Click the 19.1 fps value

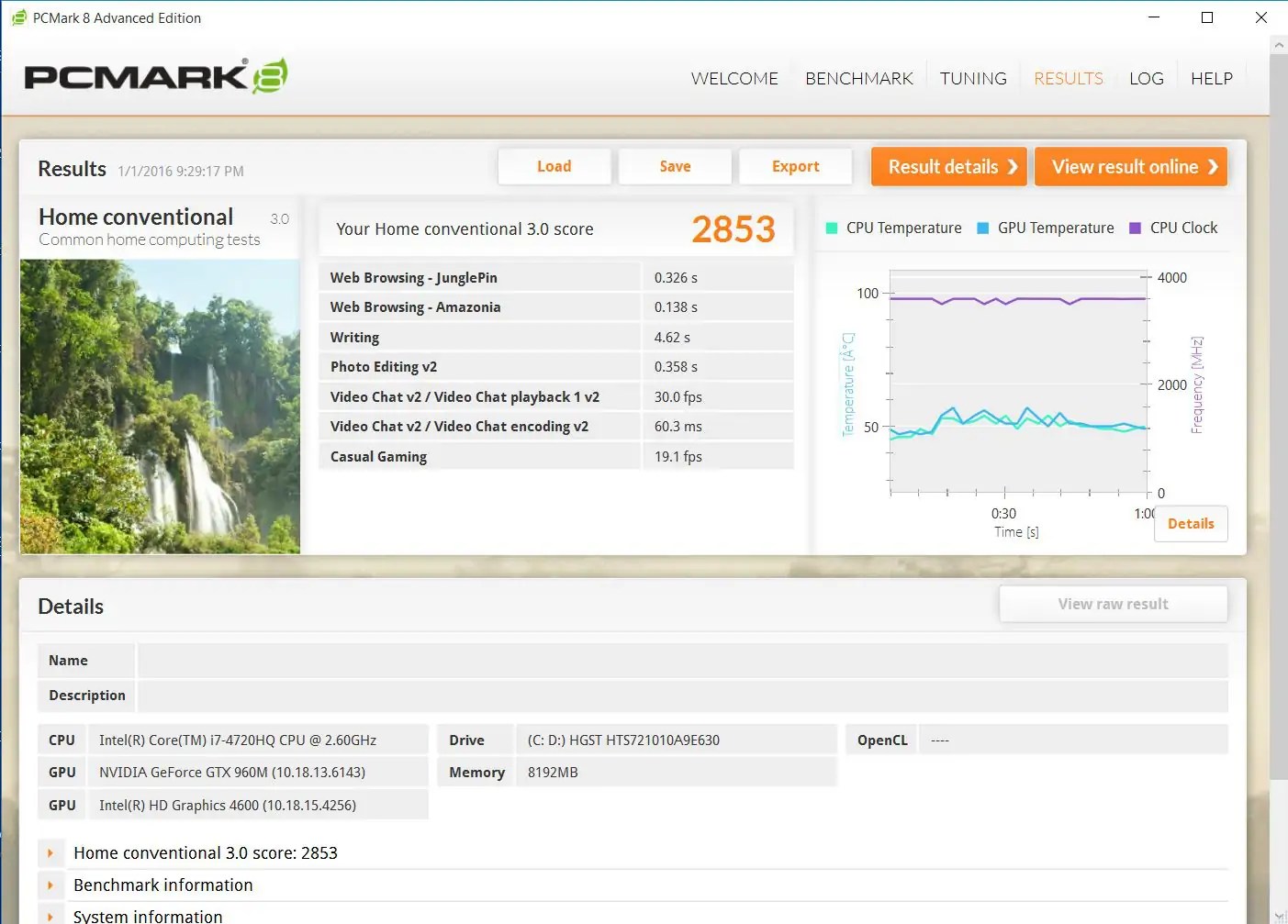click(678, 457)
